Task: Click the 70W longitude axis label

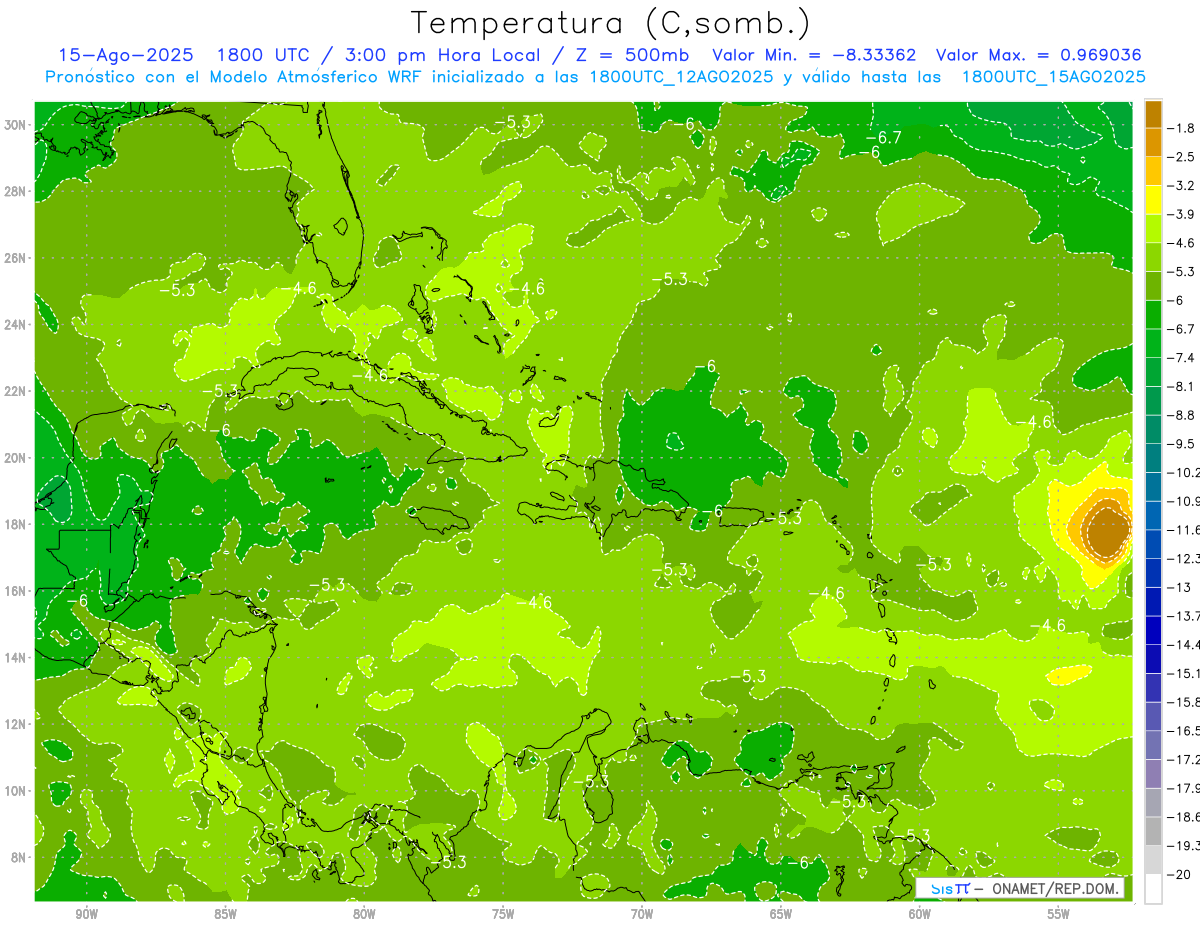Action: (642, 914)
